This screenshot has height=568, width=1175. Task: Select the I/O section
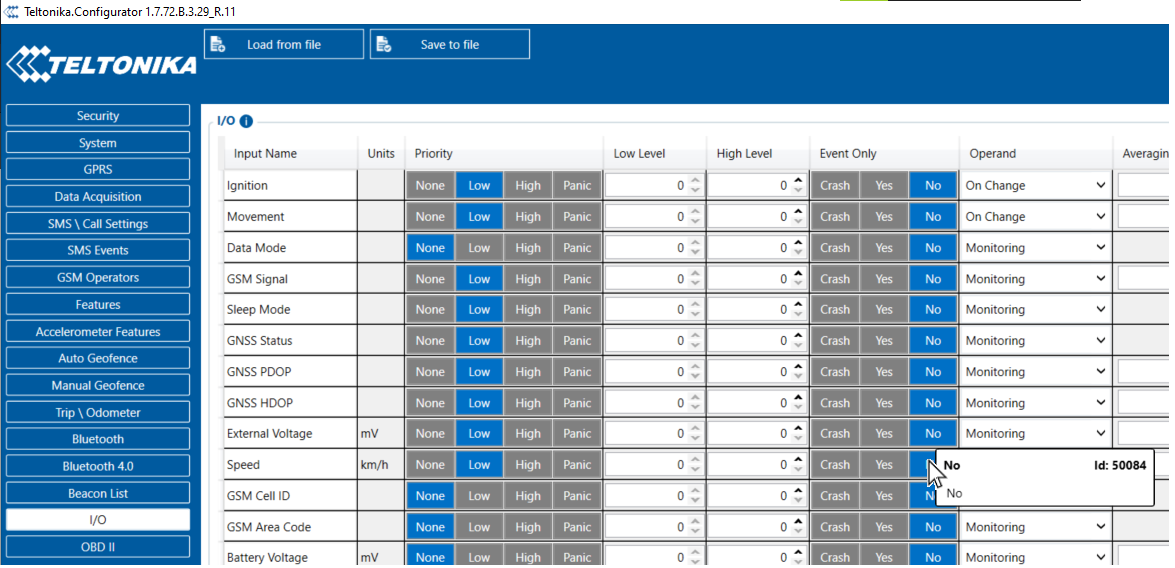pos(98,520)
